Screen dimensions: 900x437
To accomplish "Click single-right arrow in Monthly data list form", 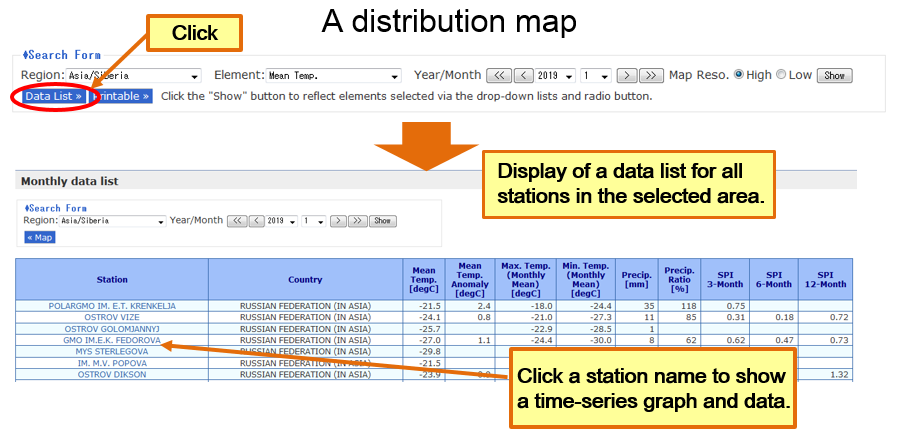I will click(338, 221).
